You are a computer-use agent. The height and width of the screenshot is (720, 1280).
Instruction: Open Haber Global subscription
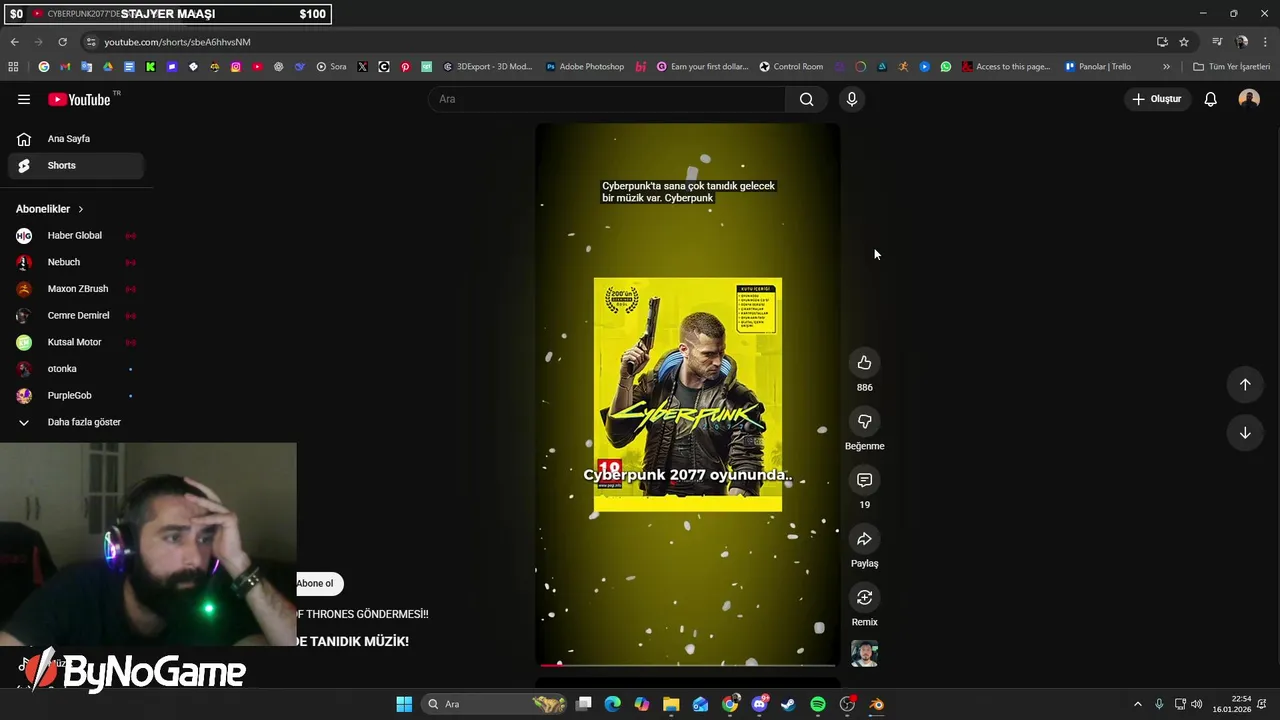(76, 236)
